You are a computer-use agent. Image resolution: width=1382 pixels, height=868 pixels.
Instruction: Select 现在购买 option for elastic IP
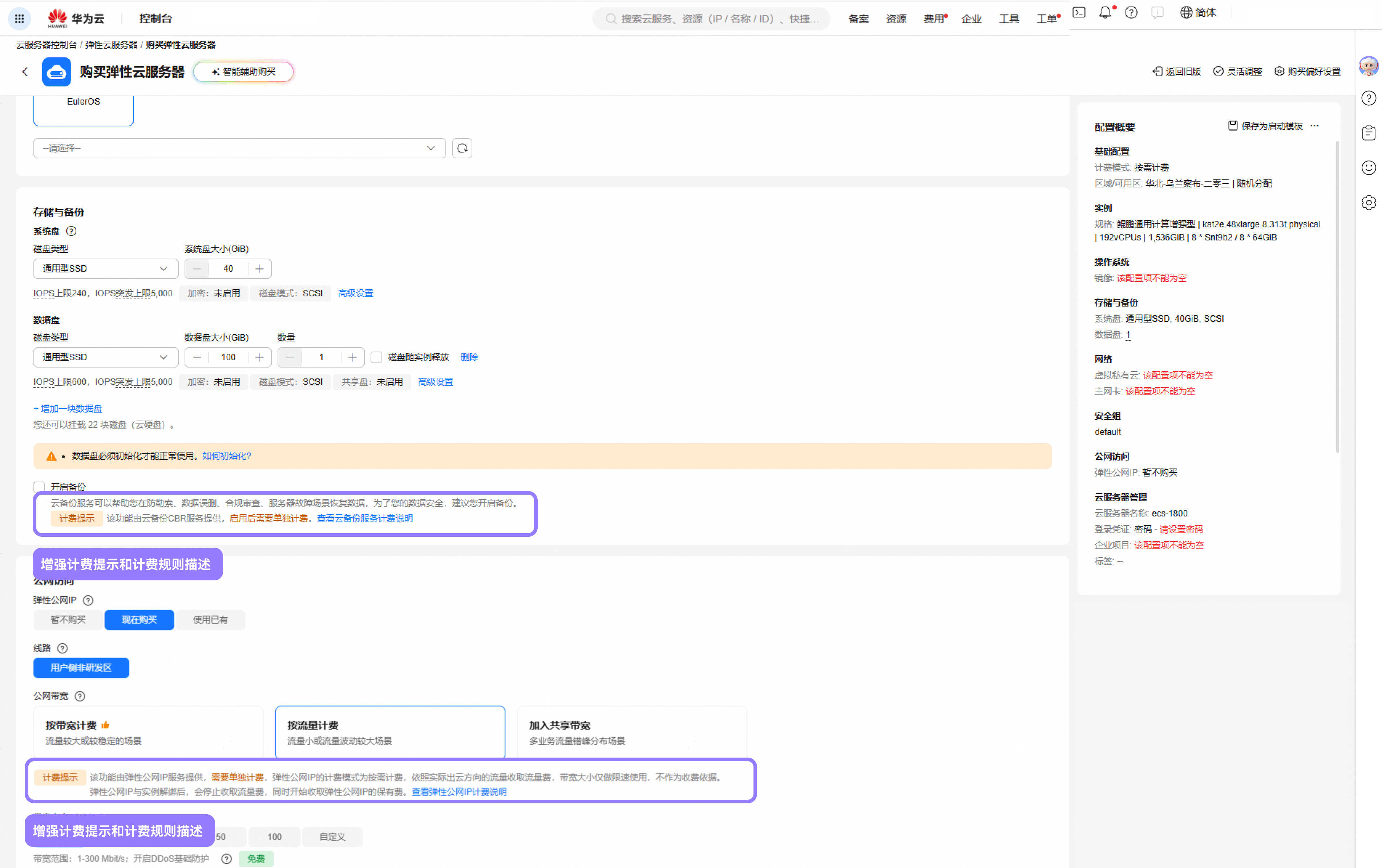140,620
